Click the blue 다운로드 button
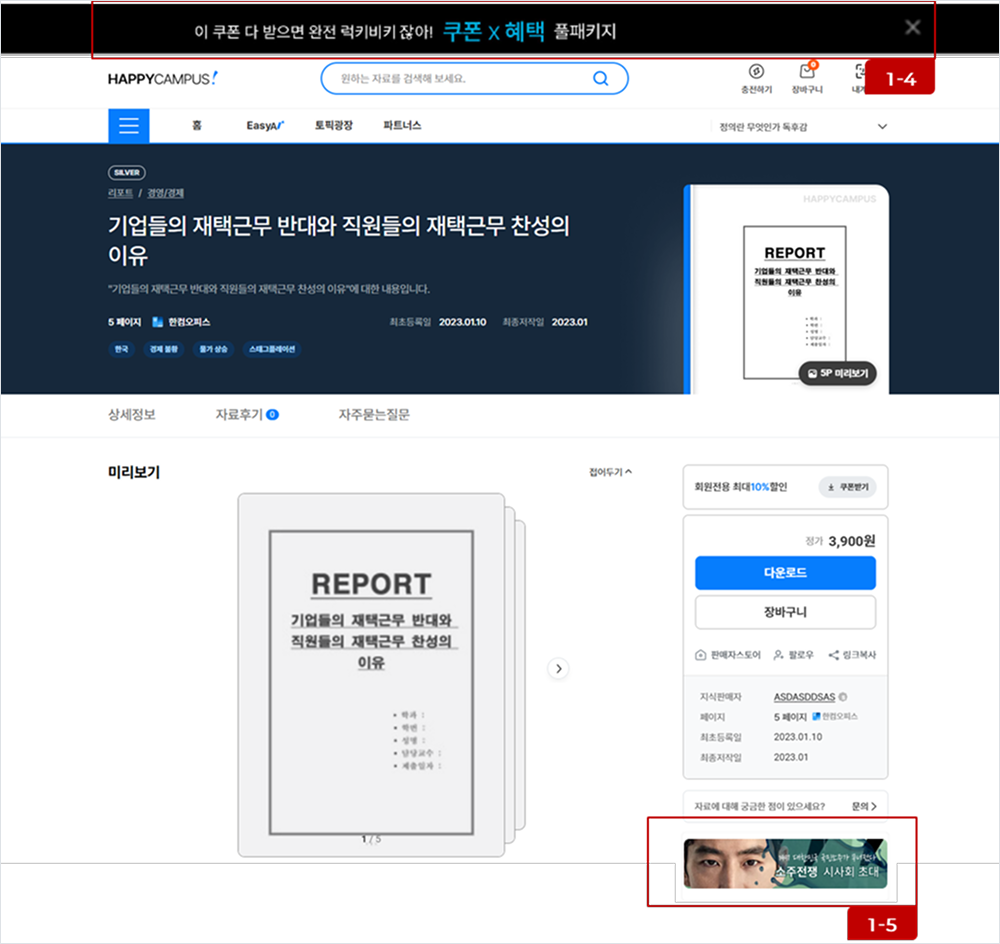Image resolution: width=1000 pixels, height=944 pixels. [x=785, y=573]
